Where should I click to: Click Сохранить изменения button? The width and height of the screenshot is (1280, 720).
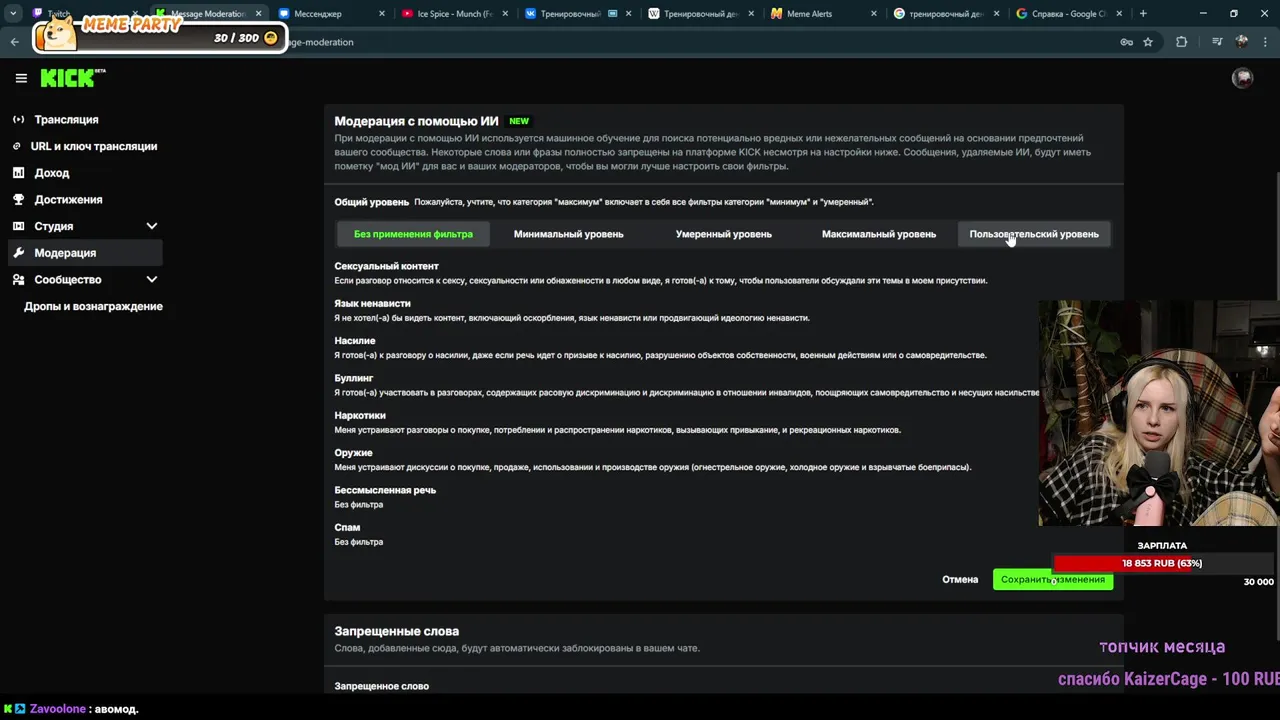1053,580
